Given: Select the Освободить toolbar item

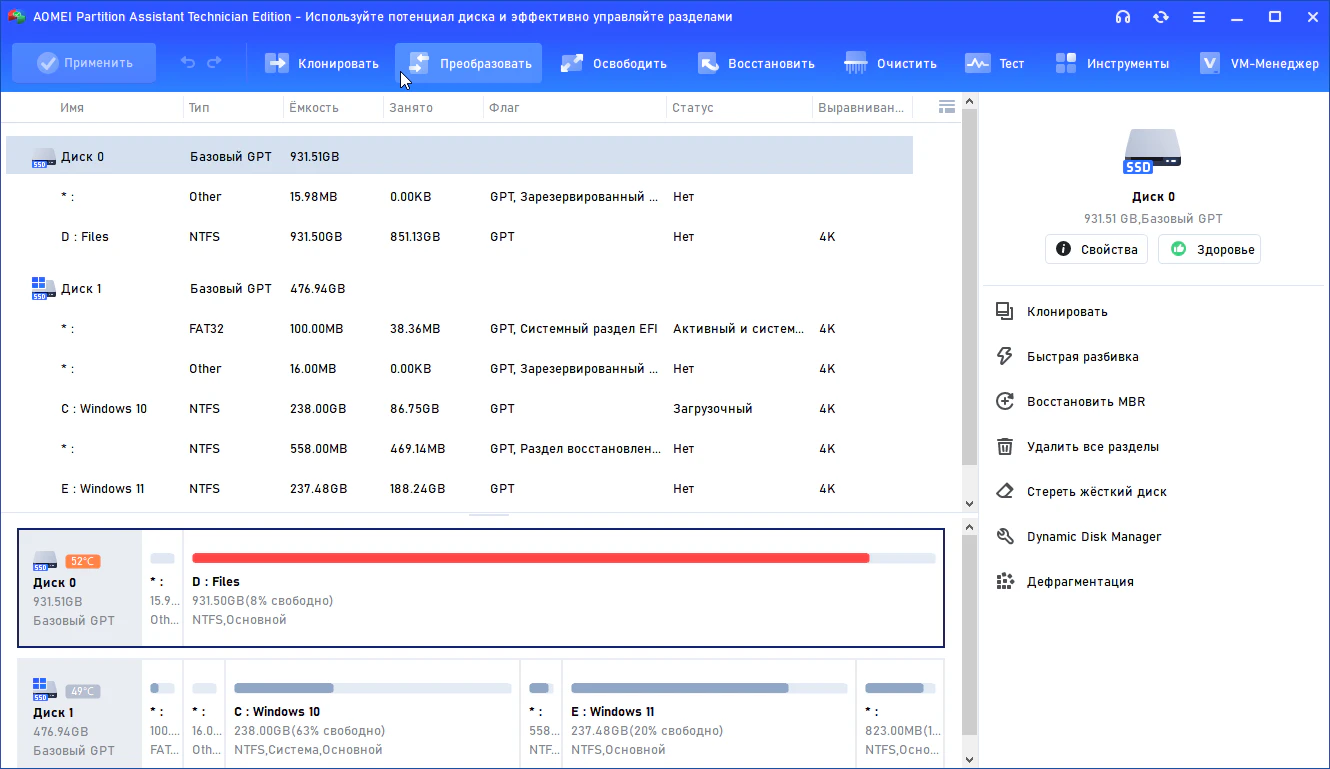Looking at the screenshot, I should (x=613, y=63).
